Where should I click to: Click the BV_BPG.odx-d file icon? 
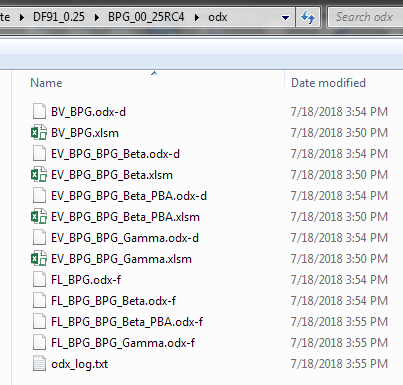click(x=39, y=111)
